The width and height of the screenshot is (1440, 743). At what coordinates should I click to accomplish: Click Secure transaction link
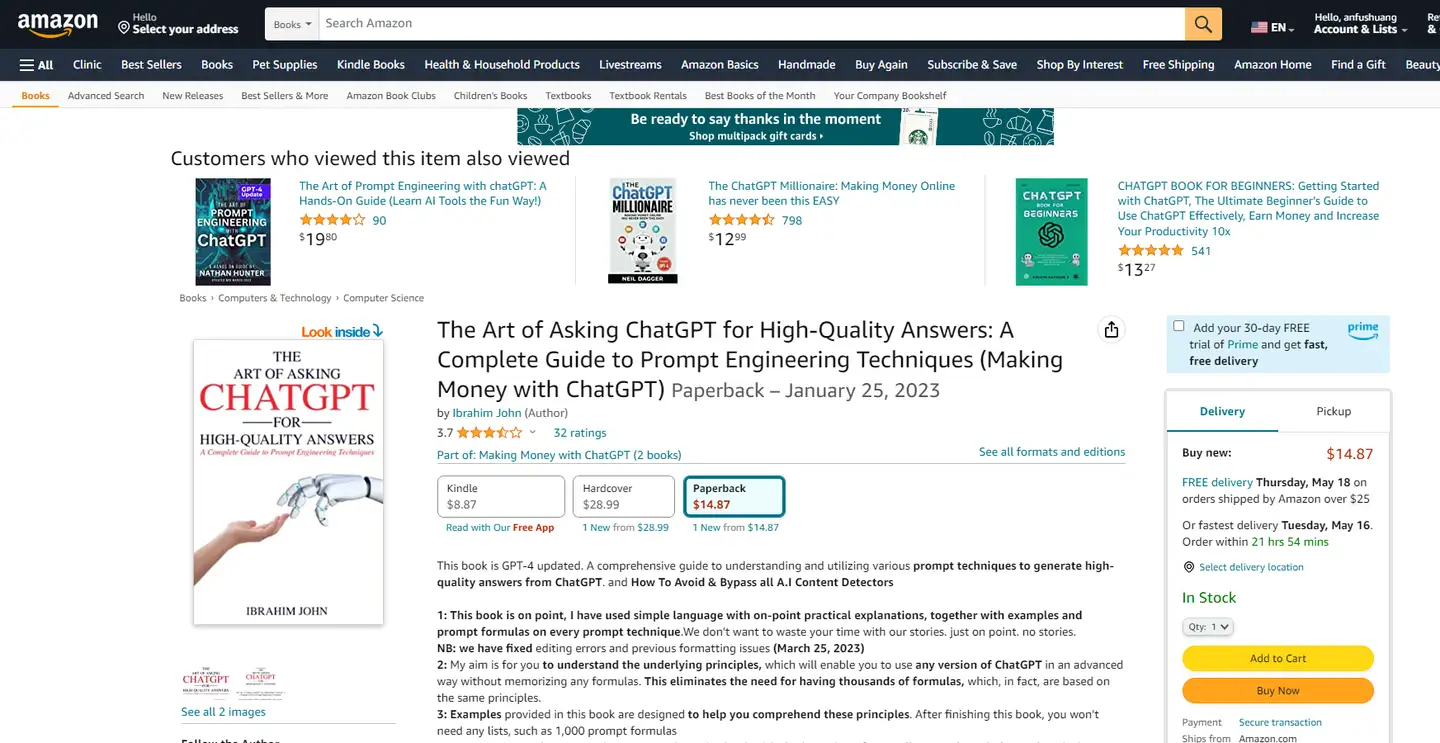tap(1280, 722)
